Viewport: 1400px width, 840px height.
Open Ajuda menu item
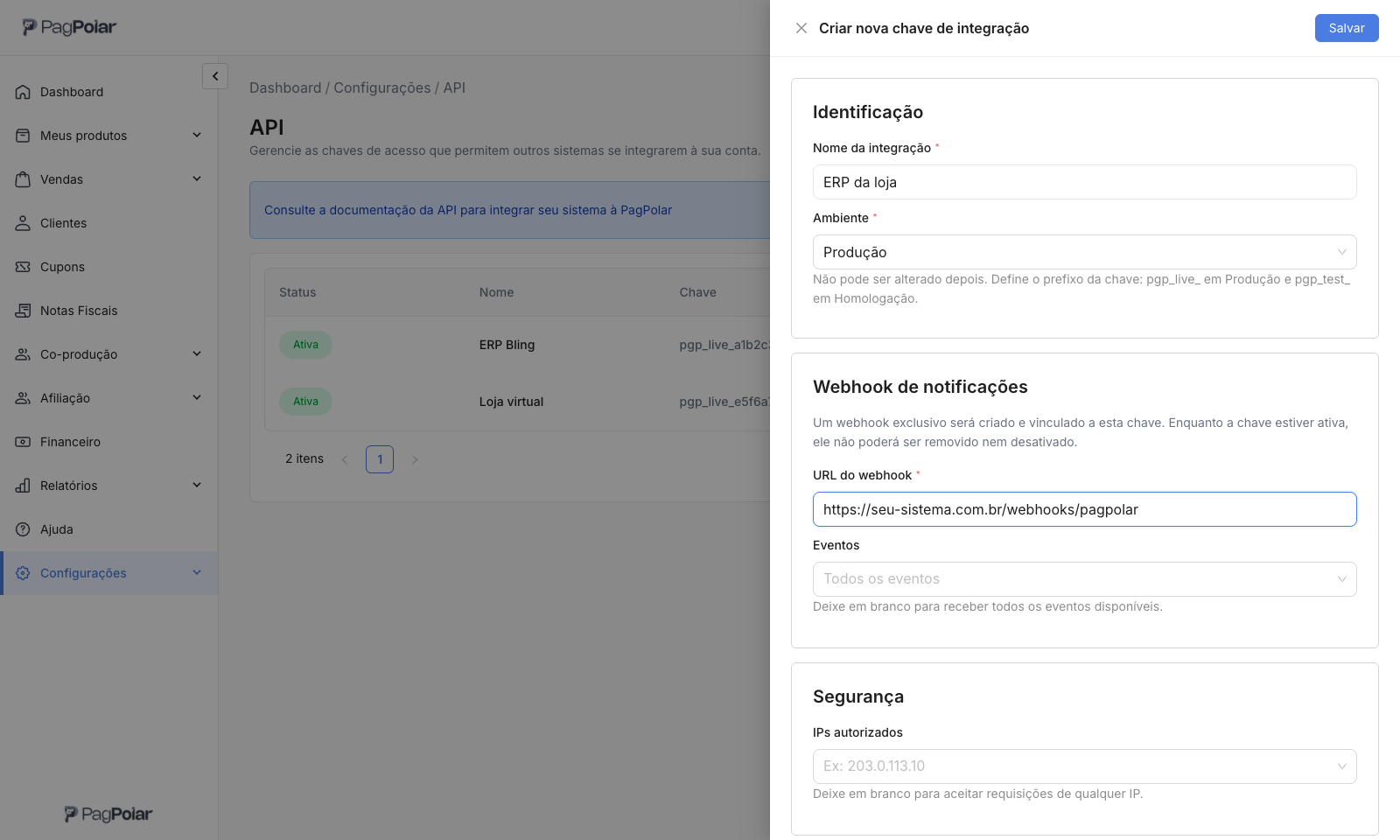[x=108, y=529]
